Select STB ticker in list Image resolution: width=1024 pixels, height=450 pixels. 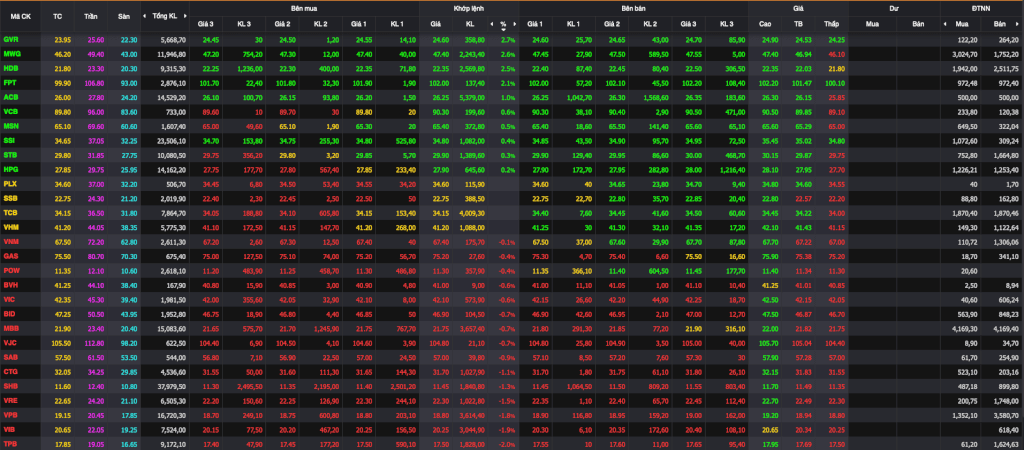pos(10,155)
